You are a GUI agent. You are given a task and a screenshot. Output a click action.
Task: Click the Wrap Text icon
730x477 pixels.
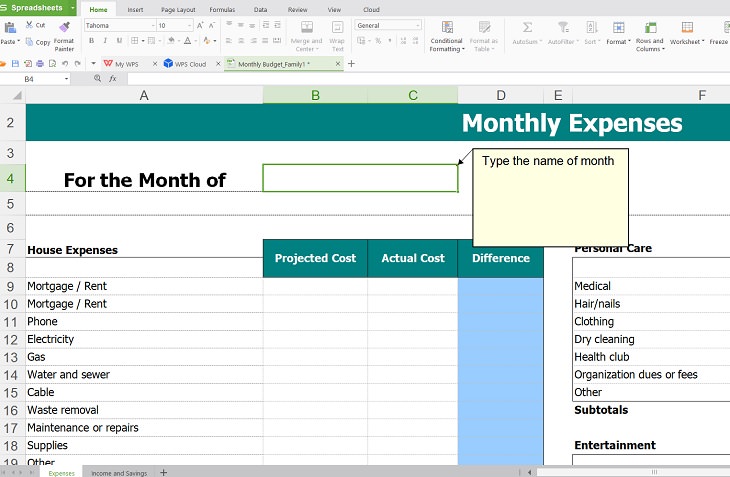(337, 27)
